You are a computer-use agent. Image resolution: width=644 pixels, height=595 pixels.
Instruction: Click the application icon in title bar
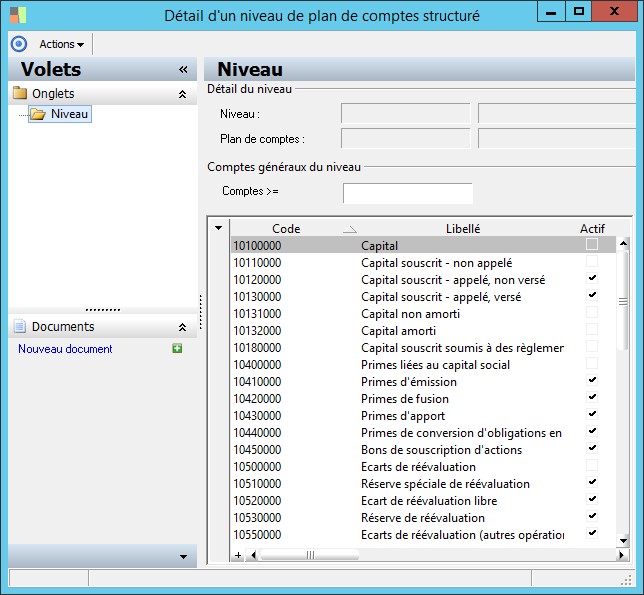(x=17, y=15)
